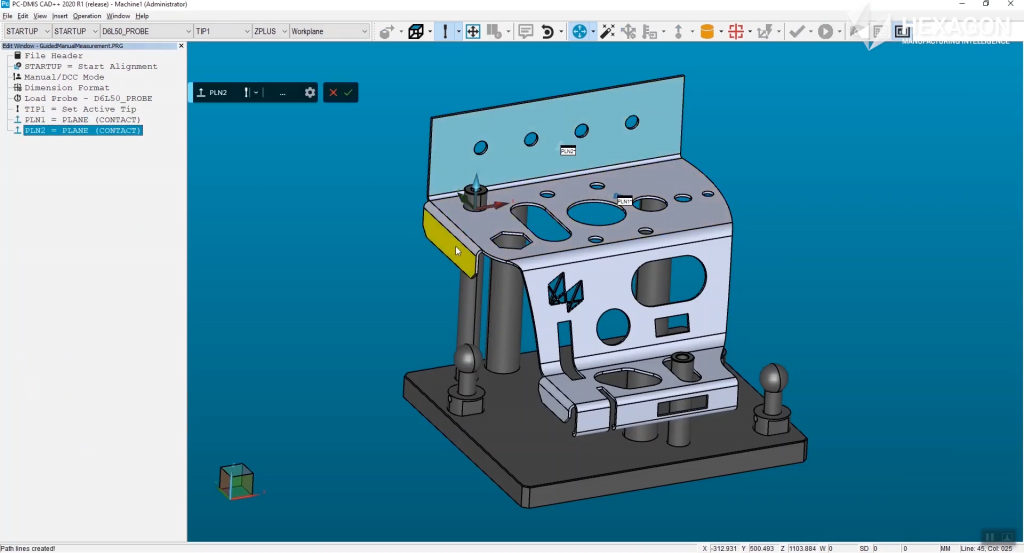Accept PLN2 with the green checkmark

[348, 92]
